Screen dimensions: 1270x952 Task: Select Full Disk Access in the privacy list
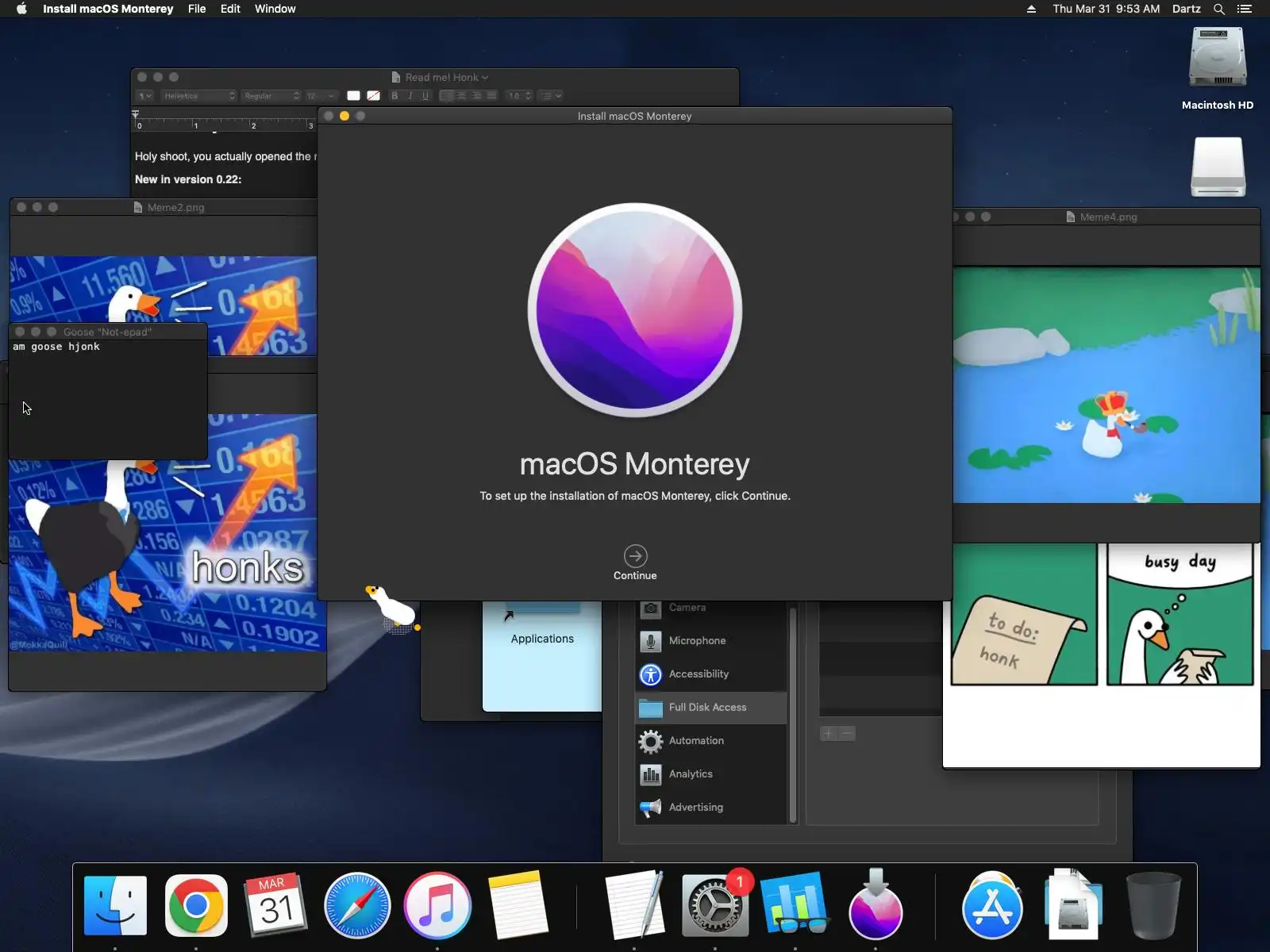[x=711, y=707]
